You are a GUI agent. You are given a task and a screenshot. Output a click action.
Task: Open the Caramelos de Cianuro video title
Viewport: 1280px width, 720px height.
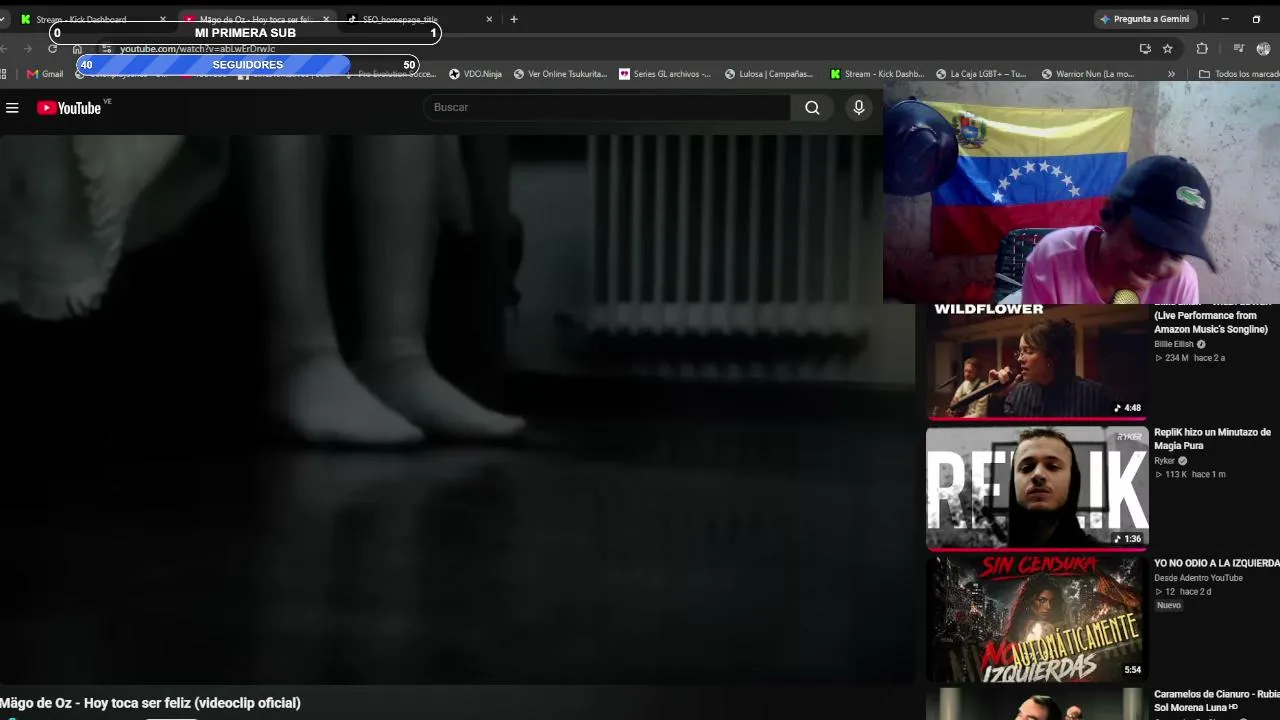point(1217,701)
